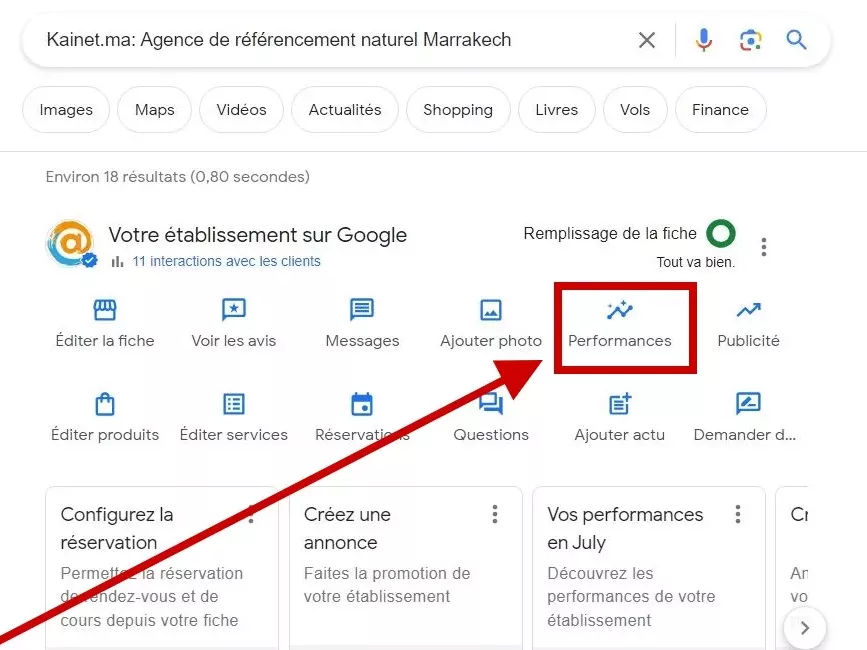Open Google Lens image search icon
The image size is (867, 650).
[750, 40]
